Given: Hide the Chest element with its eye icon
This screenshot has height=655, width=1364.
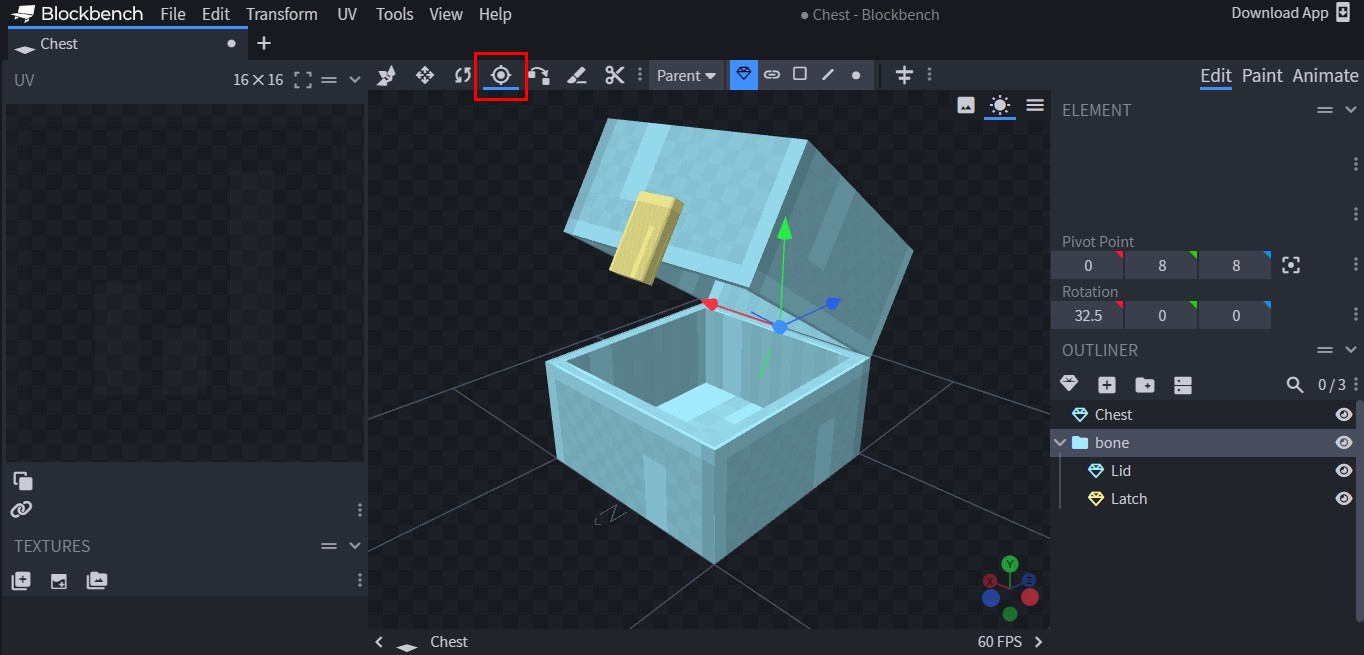Looking at the screenshot, I should pos(1344,414).
